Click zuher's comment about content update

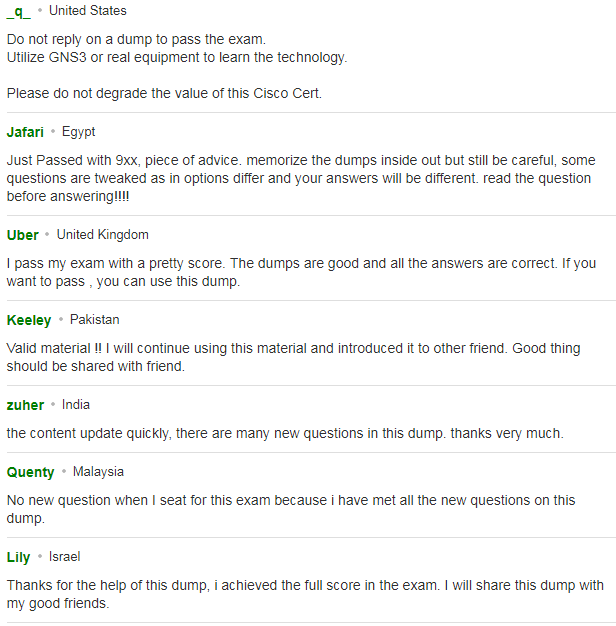(x=285, y=434)
